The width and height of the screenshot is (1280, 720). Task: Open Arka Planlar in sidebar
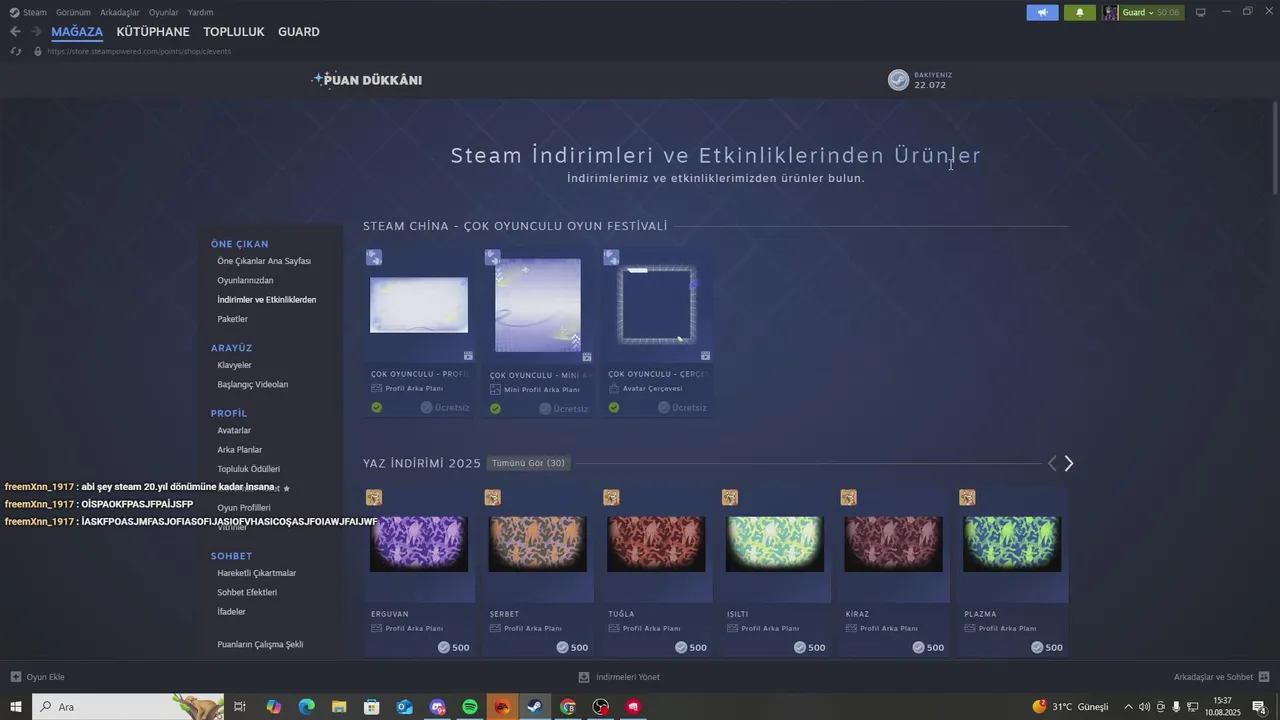click(x=240, y=450)
